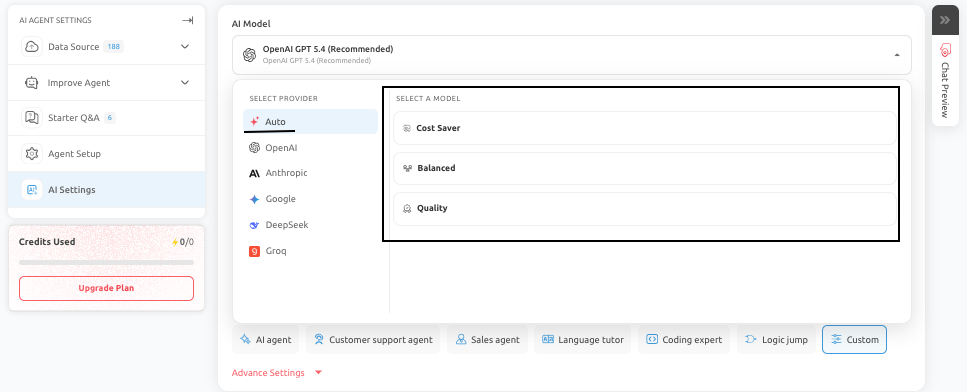
Task: Click the Auto provider sparkle icon
Action: (254, 121)
